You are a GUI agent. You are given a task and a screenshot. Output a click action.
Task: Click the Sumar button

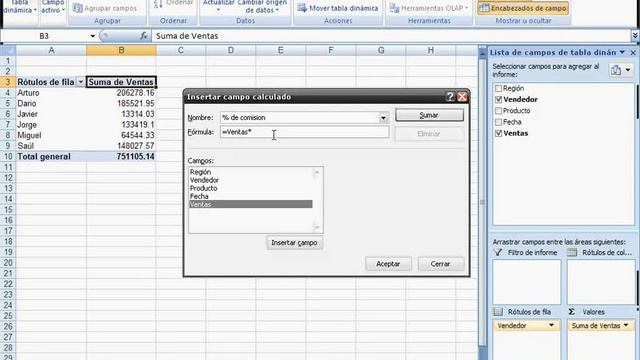click(429, 116)
